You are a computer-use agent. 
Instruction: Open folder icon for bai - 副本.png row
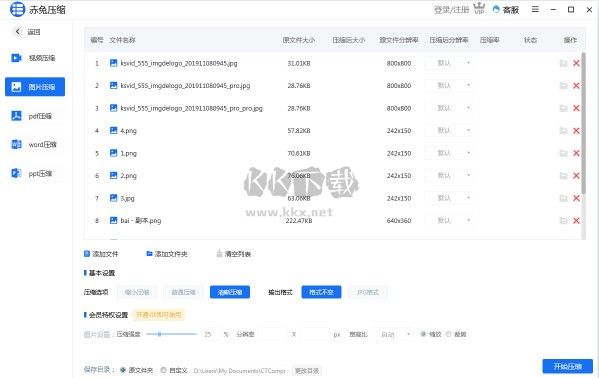(x=563, y=221)
